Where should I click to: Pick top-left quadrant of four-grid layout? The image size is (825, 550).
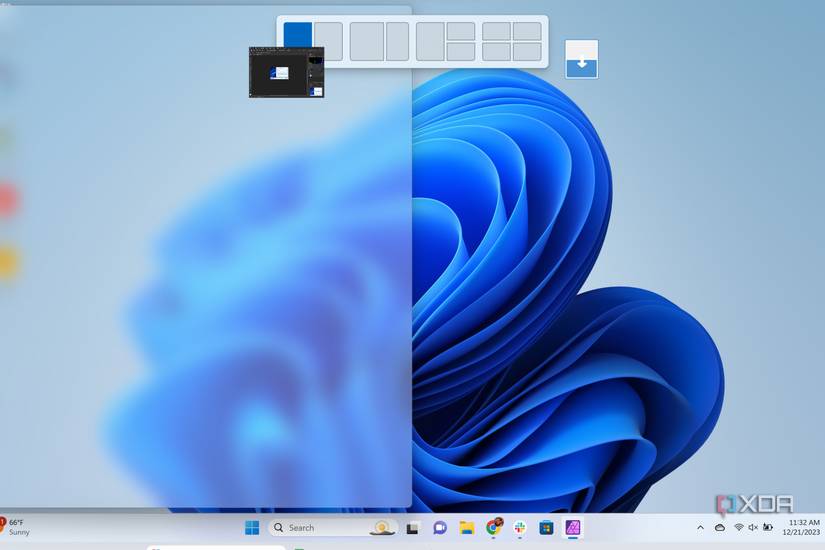point(496,31)
